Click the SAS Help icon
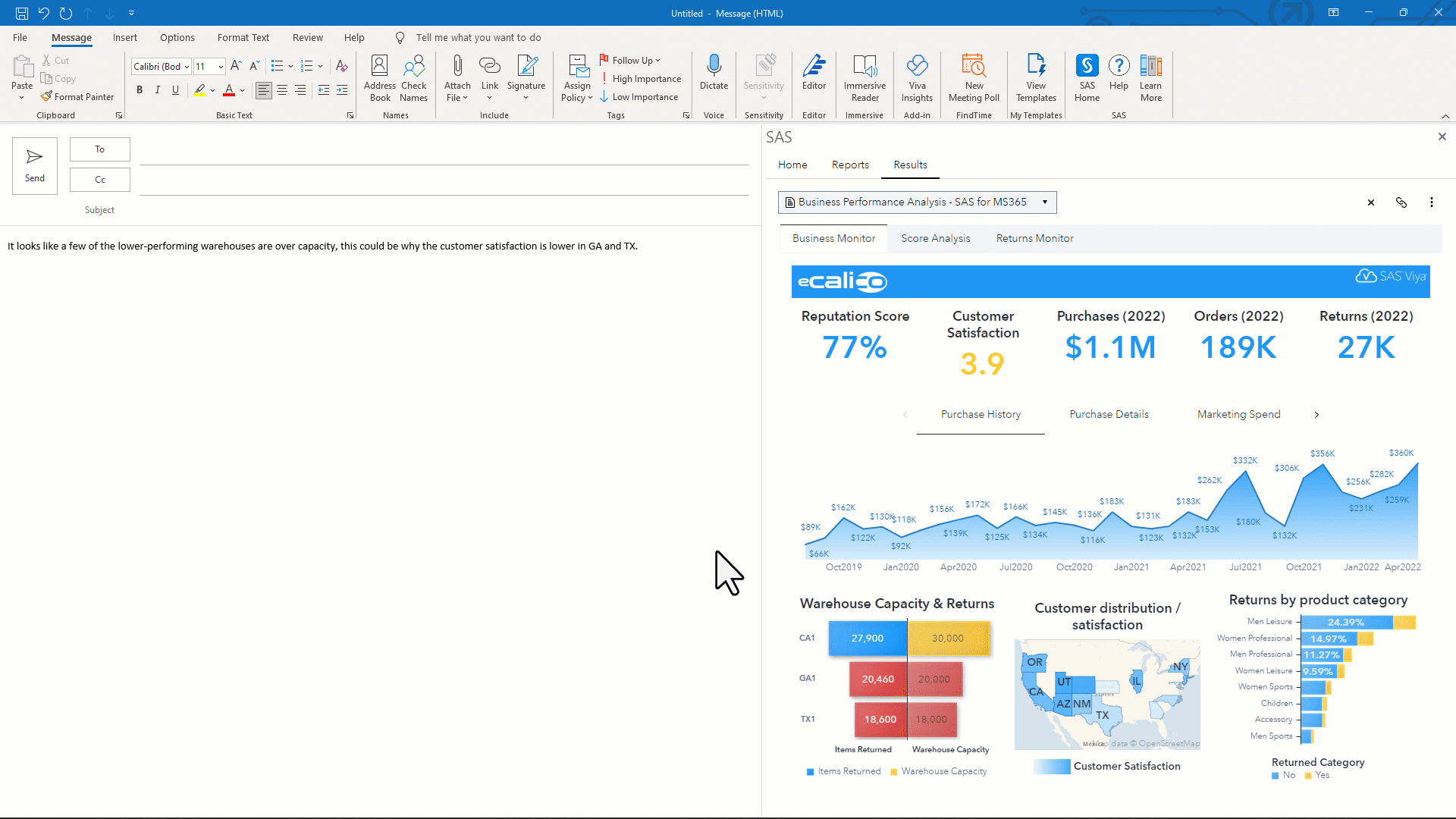 tap(1119, 73)
